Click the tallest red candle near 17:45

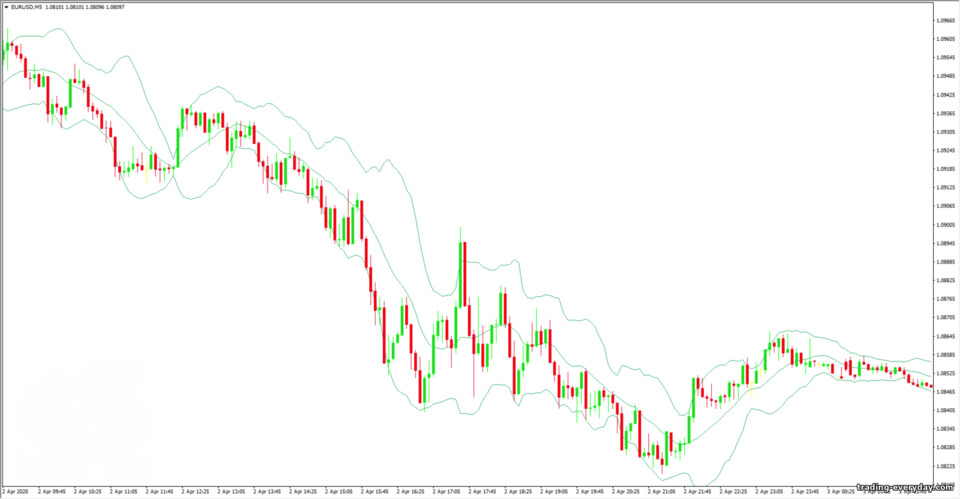click(464, 274)
